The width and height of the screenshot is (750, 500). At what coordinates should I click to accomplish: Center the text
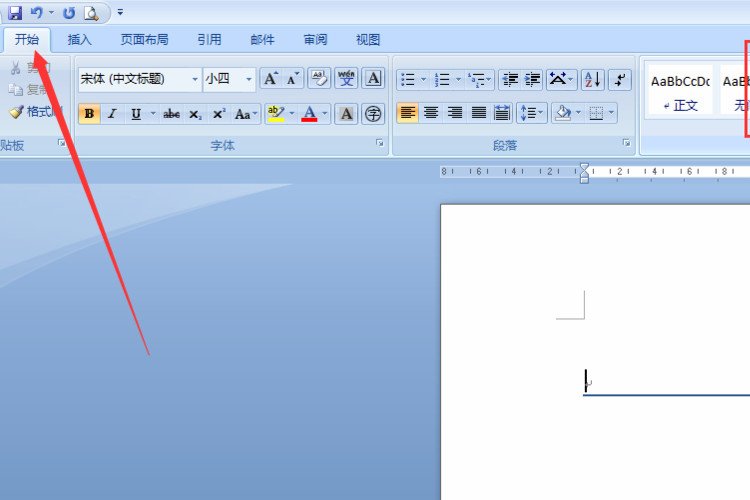(431, 113)
